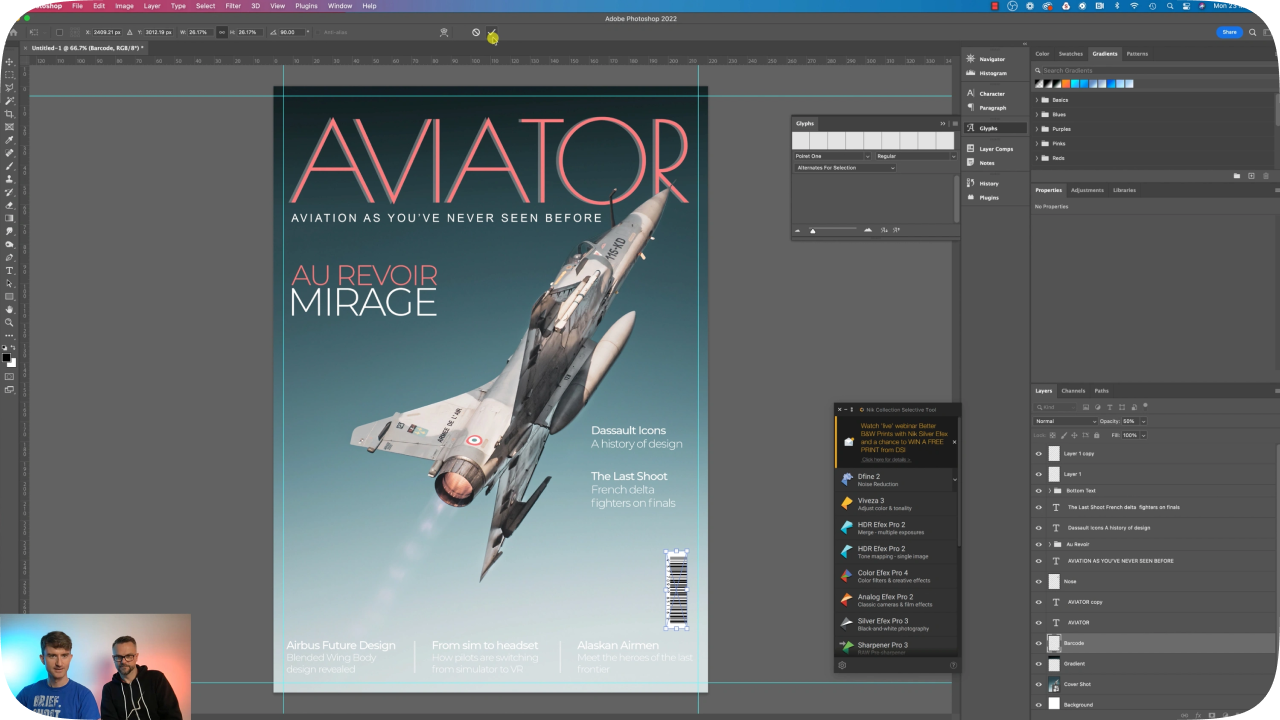Open the History panel
This screenshot has width=1280, height=720.
988,183
